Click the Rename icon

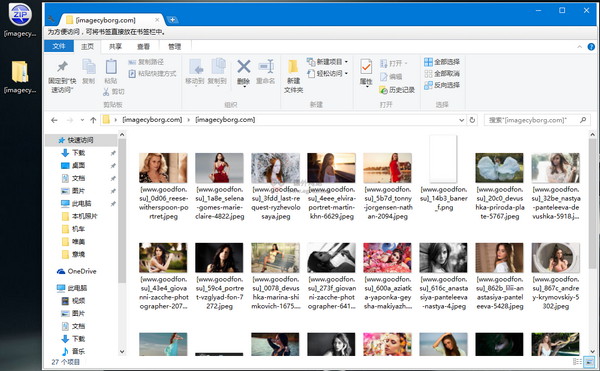pyautogui.click(x=266, y=67)
